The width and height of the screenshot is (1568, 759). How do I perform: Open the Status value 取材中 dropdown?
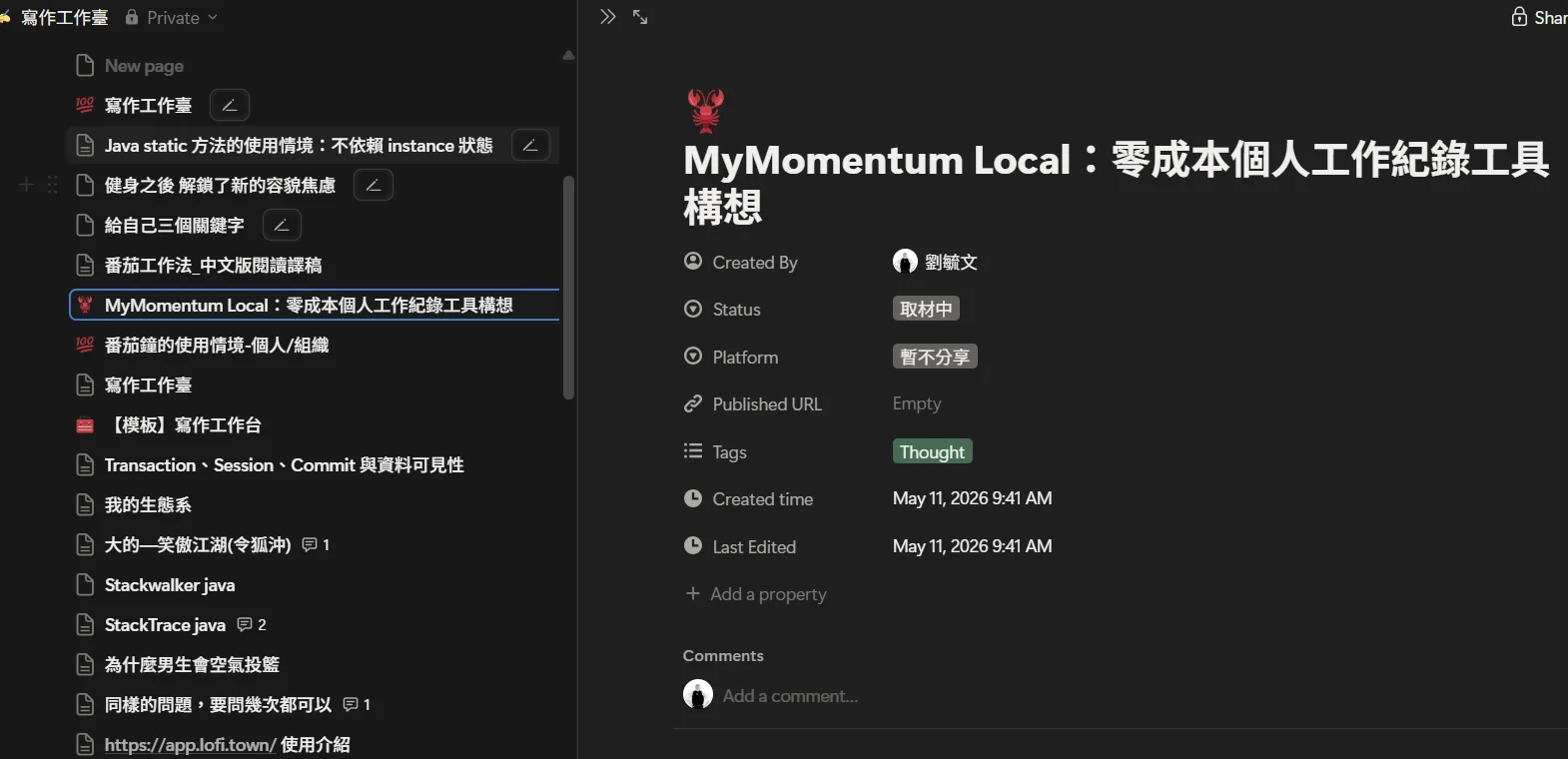(926, 309)
